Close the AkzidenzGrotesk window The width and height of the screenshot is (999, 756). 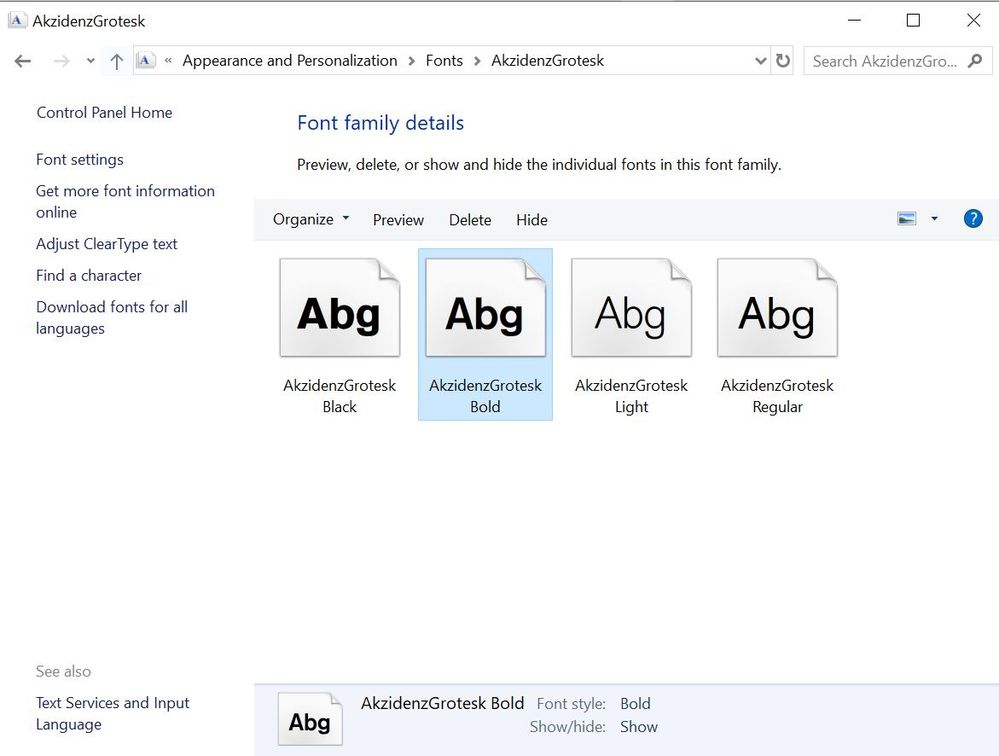(x=973, y=20)
